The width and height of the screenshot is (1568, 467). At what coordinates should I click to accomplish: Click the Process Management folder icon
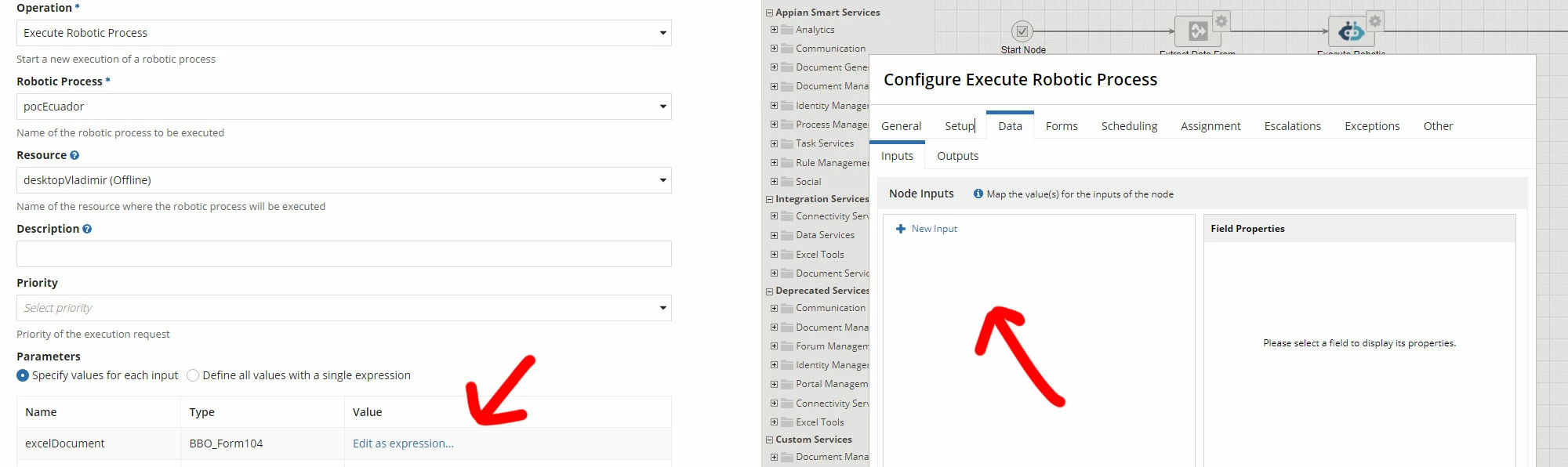(x=787, y=125)
